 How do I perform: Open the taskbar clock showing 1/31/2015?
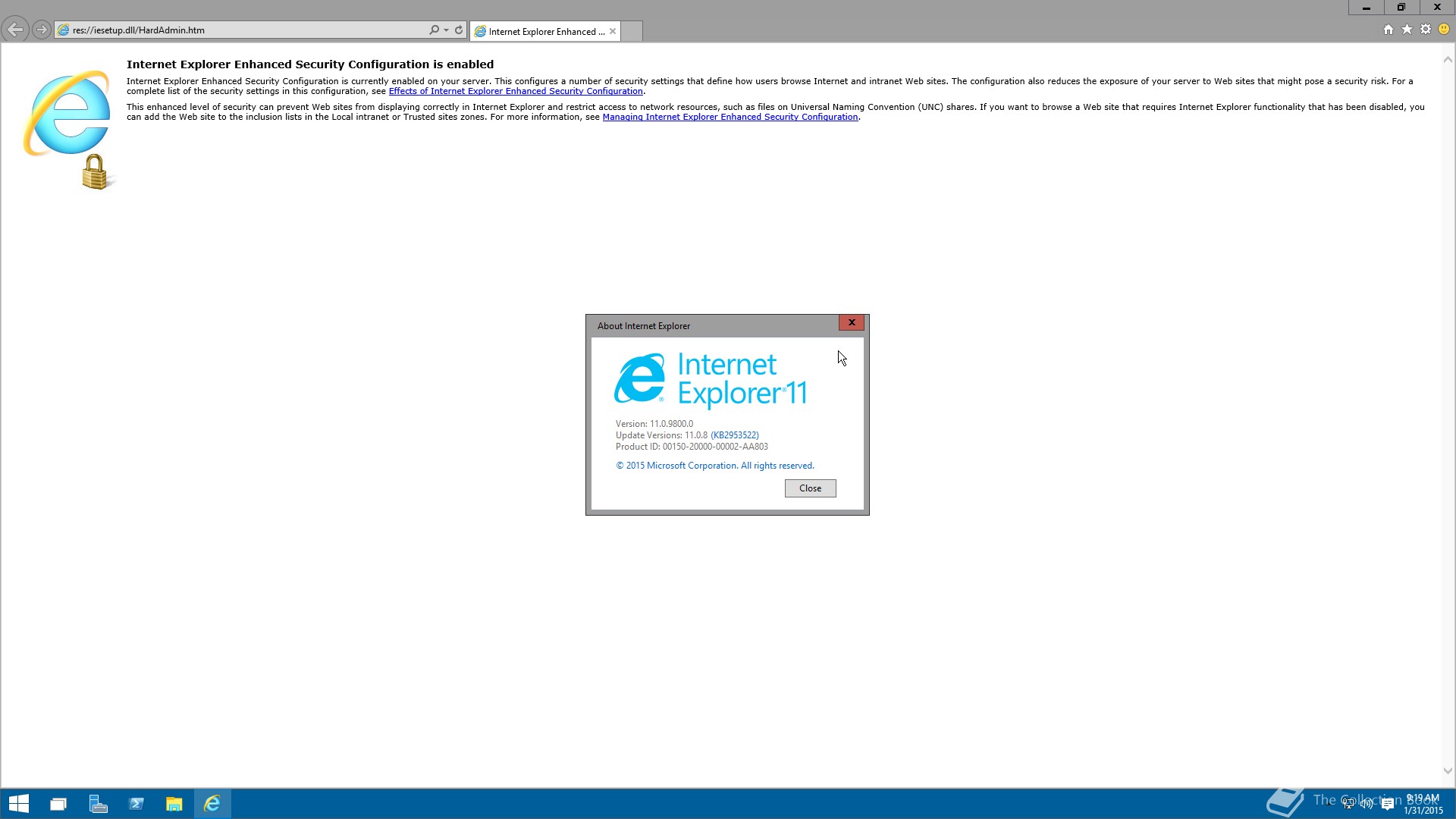(1423, 804)
